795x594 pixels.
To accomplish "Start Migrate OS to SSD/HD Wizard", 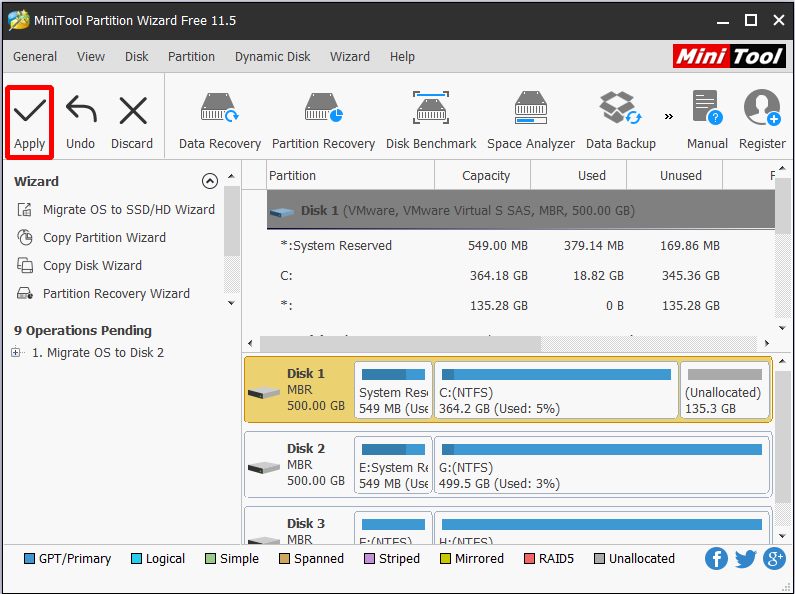I will click(x=129, y=209).
